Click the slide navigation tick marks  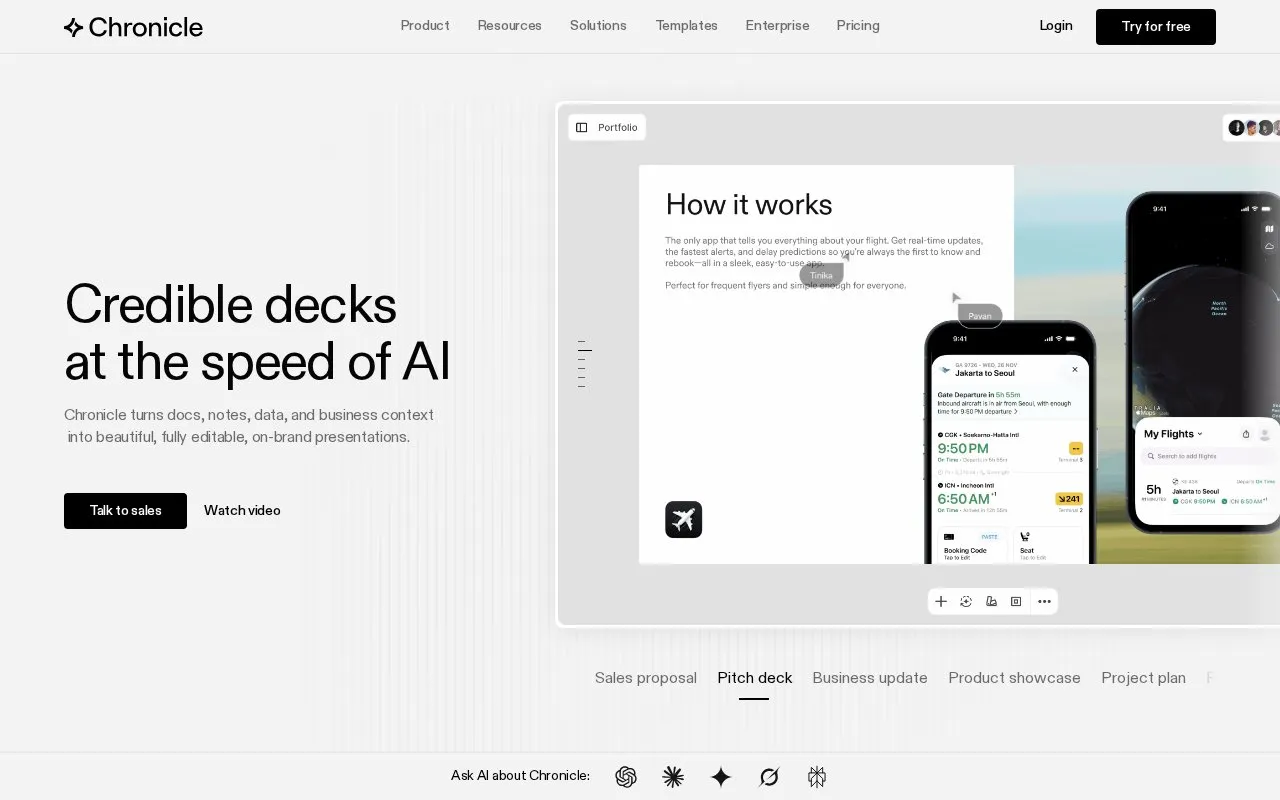[x=584, y=364]
